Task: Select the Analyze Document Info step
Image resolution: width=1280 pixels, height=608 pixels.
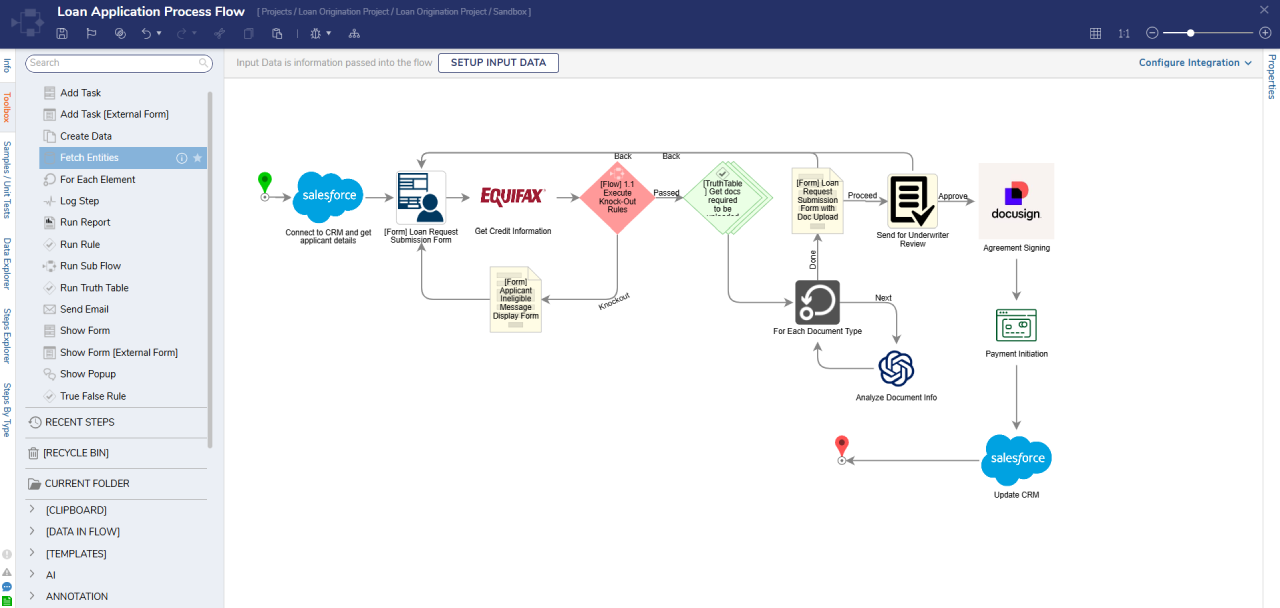Action: tap(896, 369)
